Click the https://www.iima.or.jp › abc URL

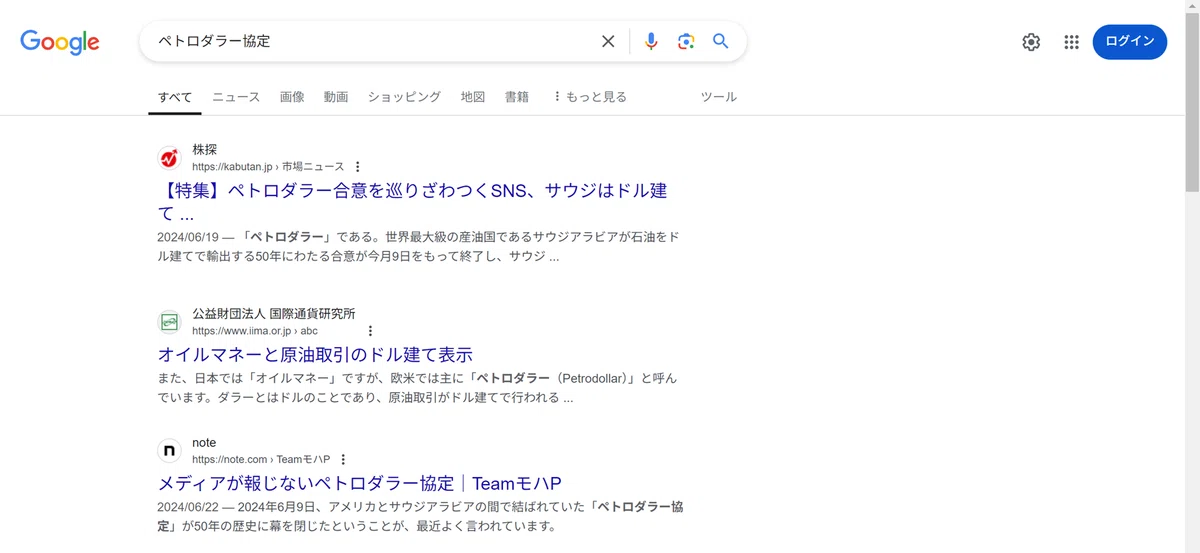coord(255,331)
